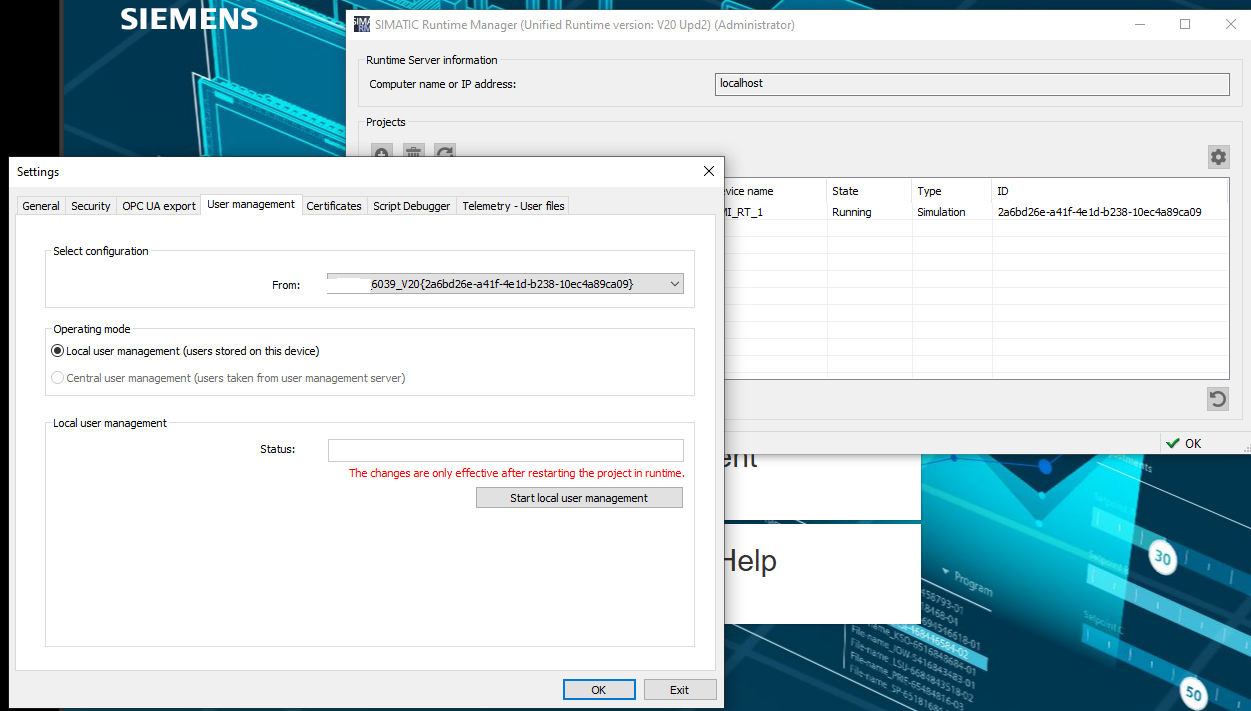Click the Exit button in Settings
Image resolution: width=1251 pixels, height=711 pixels.
[679, 690]
